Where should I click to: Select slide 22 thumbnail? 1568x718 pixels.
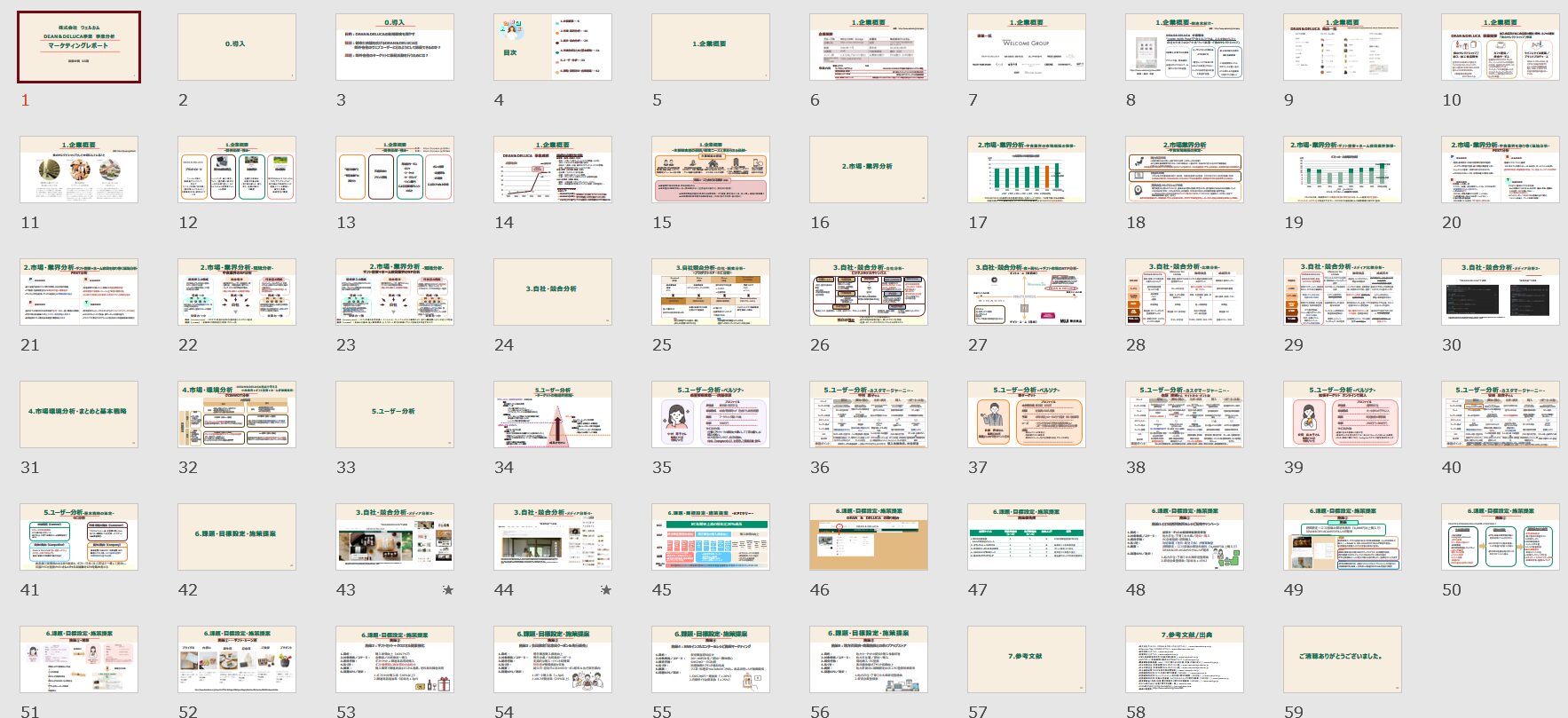237,292
